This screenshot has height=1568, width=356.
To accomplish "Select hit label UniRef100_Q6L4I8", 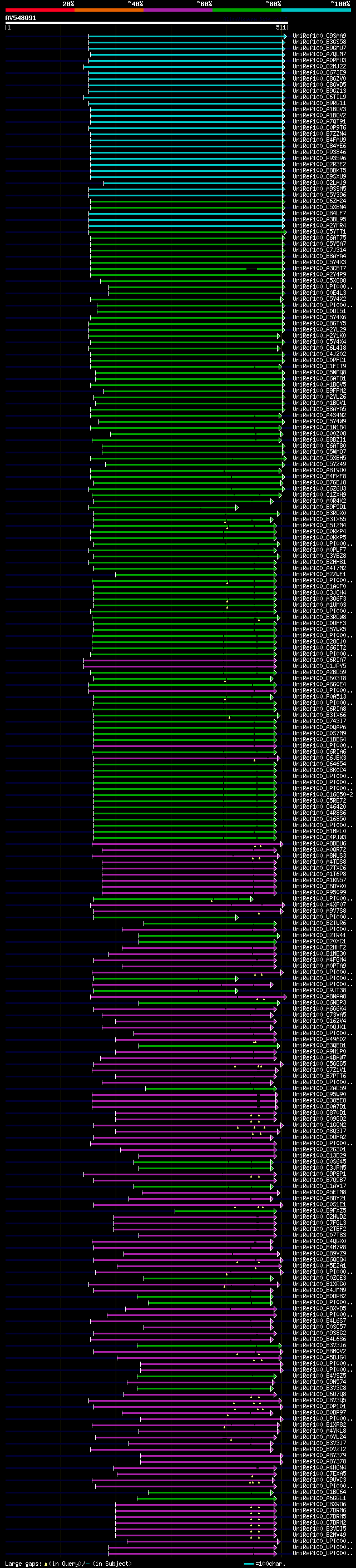I will pyautogui.click(x=319, y=348).
